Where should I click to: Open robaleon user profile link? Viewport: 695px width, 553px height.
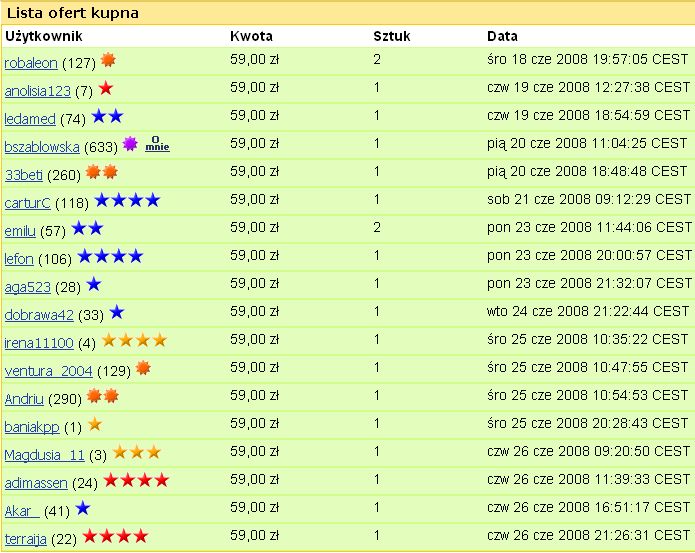coord(31,63)
